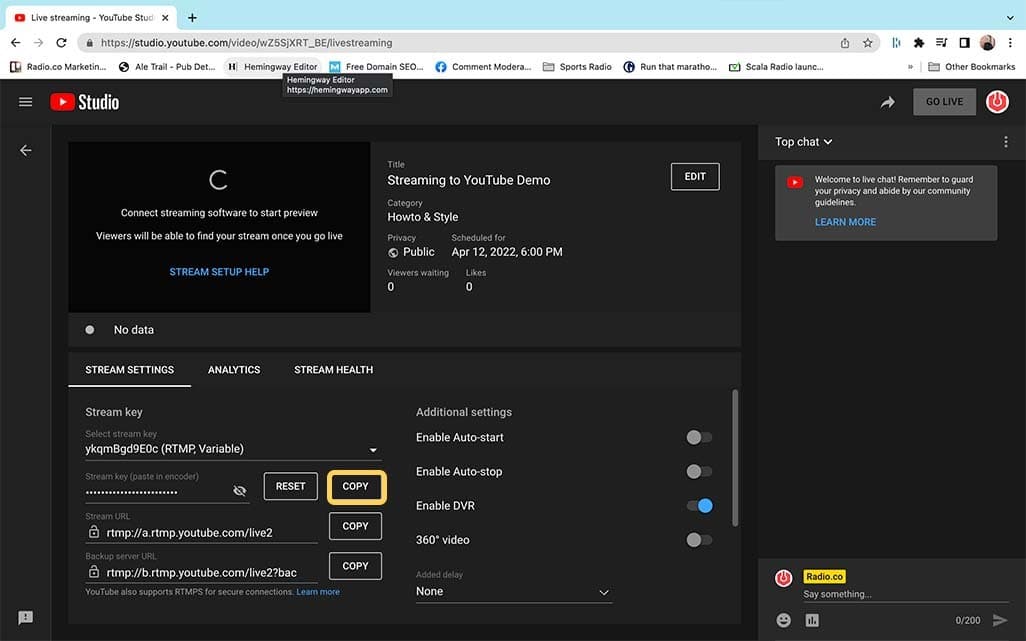Open the YouTube Studio navigation hamburger menu
This screenshot has height=641, width=1026.
25,101
